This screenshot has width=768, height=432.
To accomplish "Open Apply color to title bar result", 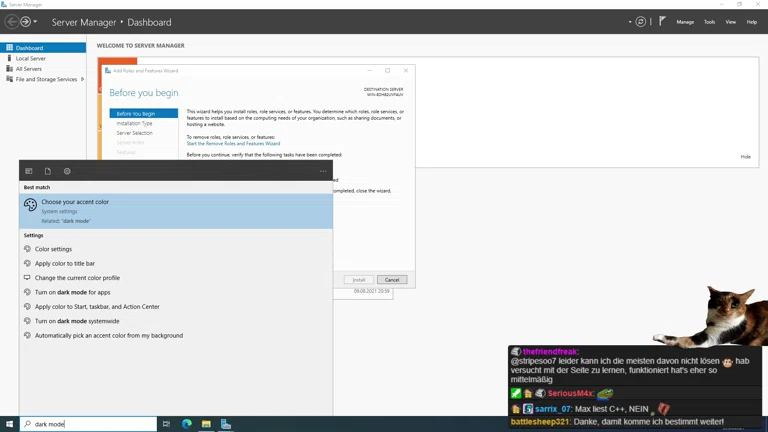I will pyautogui.click(x=176, y=263).
